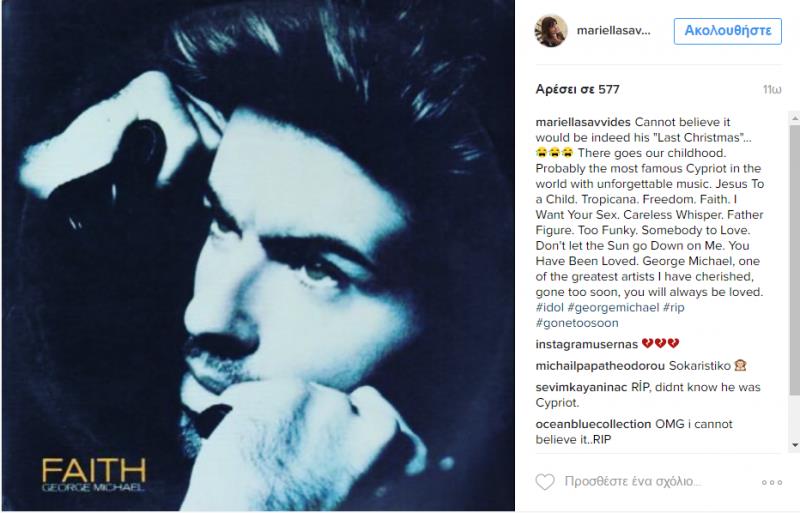Open the three-dot more options menu
This screenshot has height=513, width=800.
pyautogui.click(x=772, y=482)
